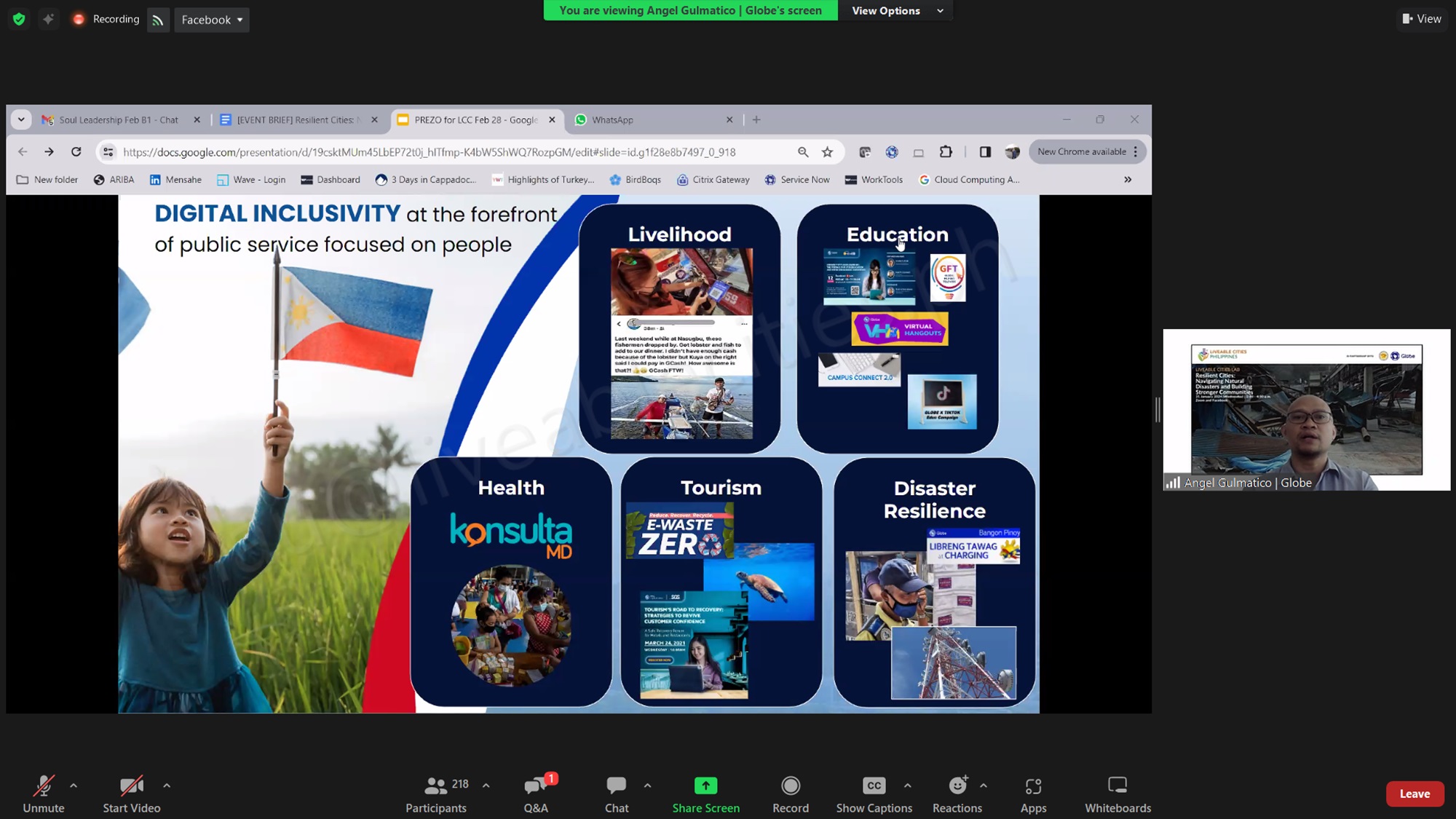Image resolution: width=1456 pixels, height=819 pixels.
Task: Open Wave - Login bookmark
Action: click(251, 180)
